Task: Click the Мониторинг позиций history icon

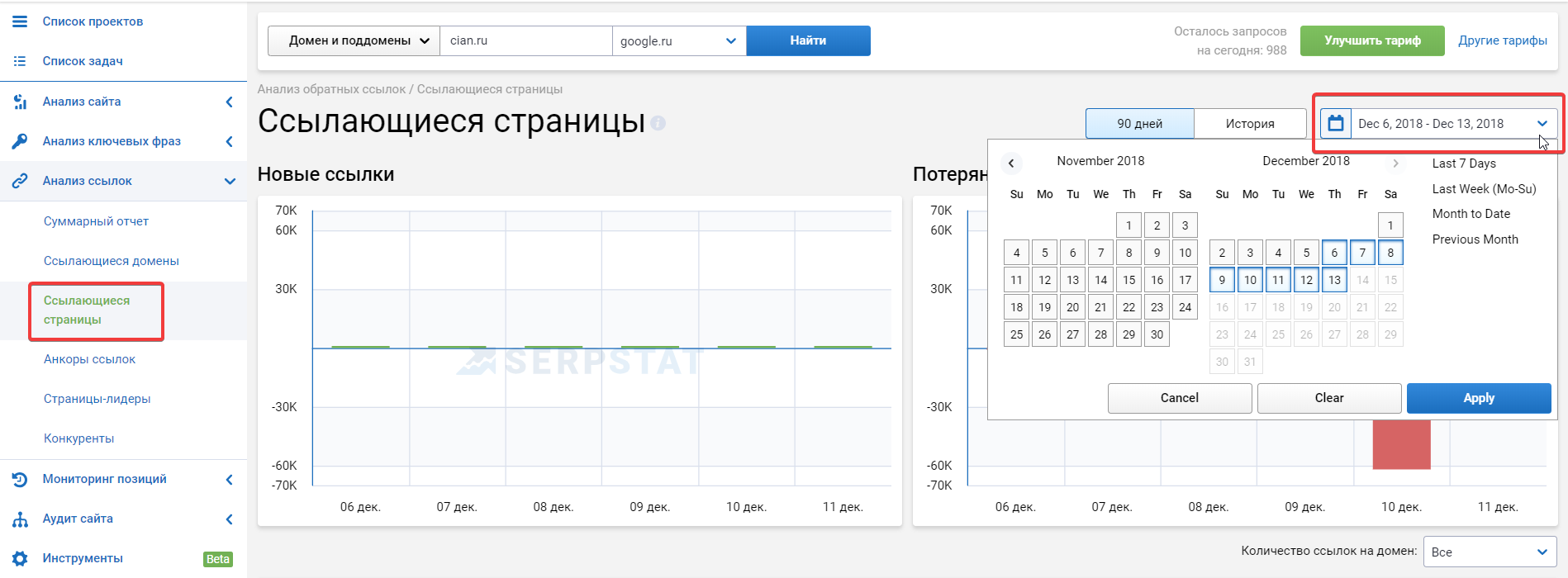Action: (20, 479)
